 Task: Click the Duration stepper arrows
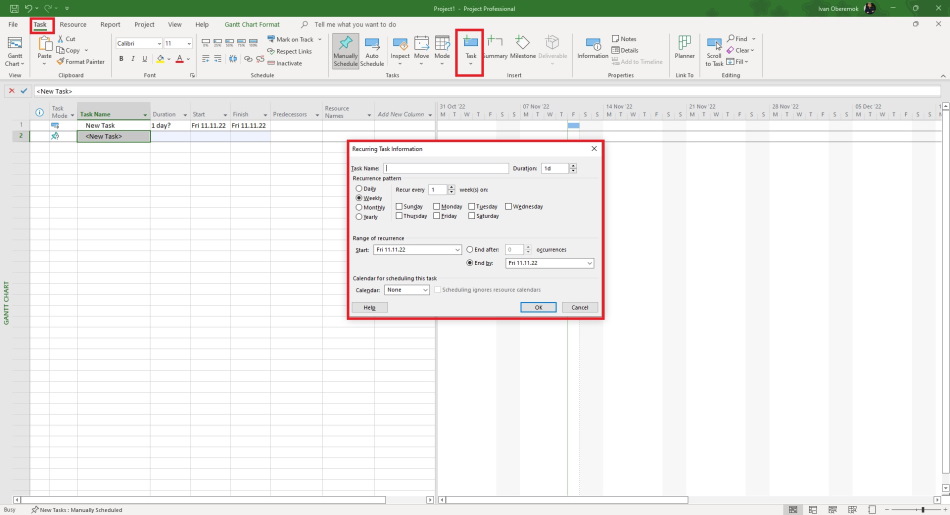point(573,168)
